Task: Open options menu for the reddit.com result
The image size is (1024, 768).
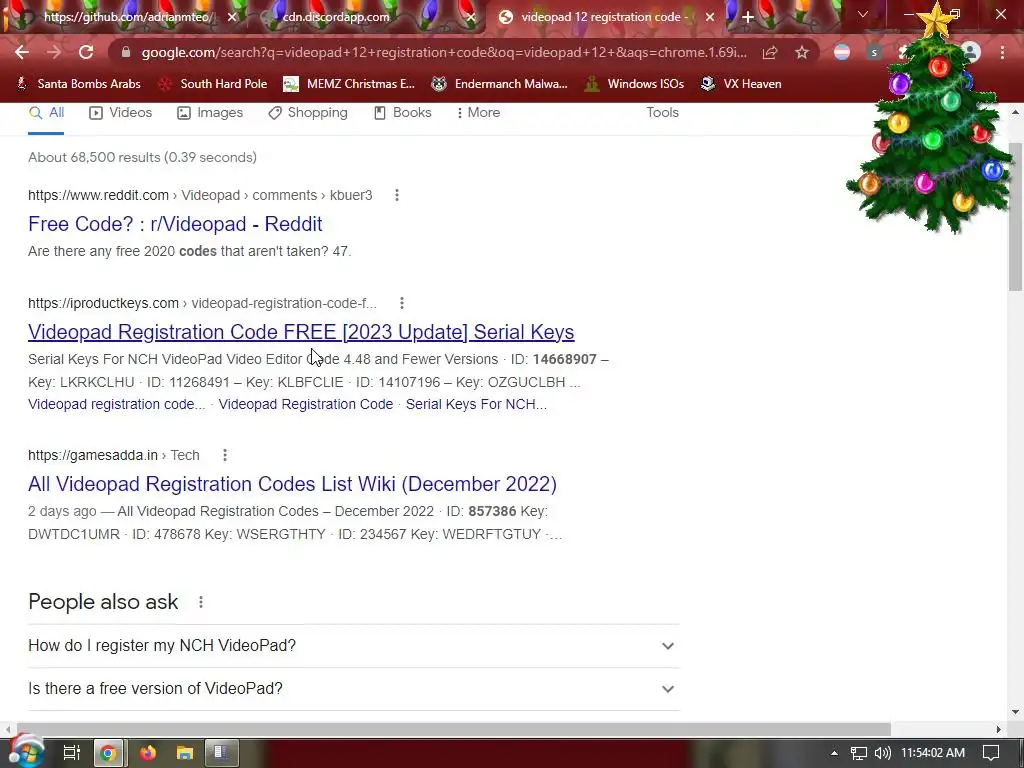Action: pos(396,195)
